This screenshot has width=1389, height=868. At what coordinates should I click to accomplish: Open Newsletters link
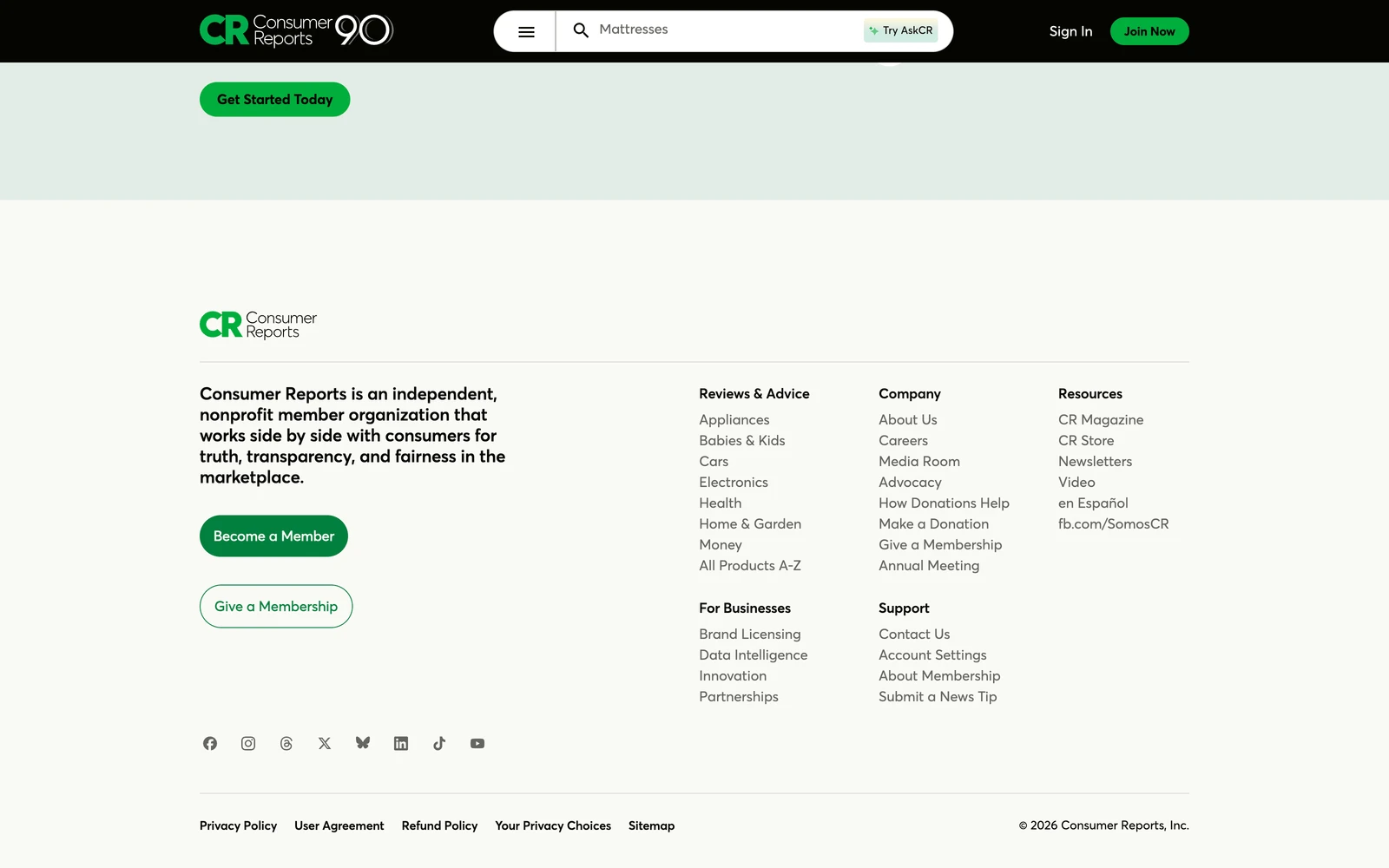(1095, 462)
